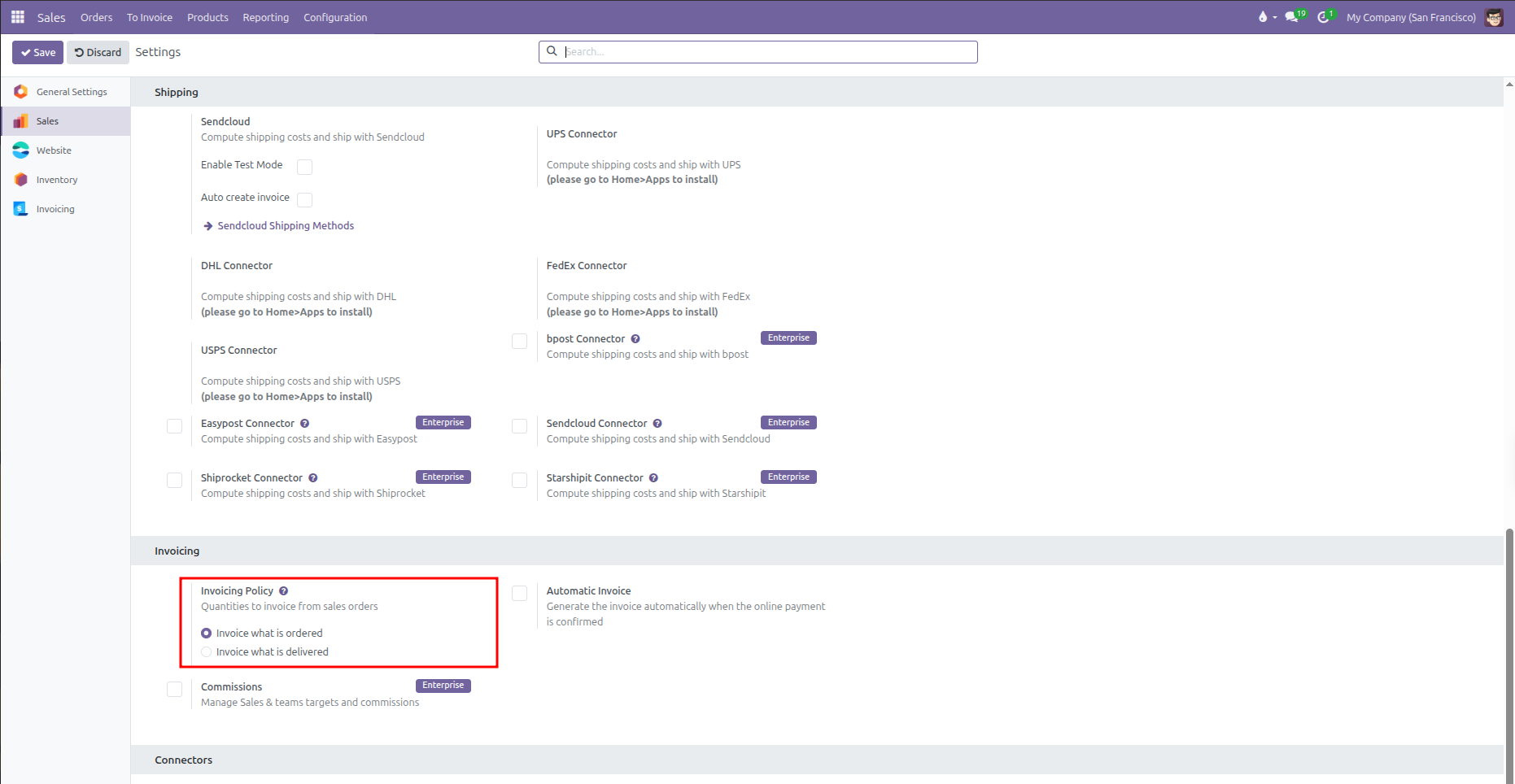Open the Configuration dropdown menu

pos(335,17)
